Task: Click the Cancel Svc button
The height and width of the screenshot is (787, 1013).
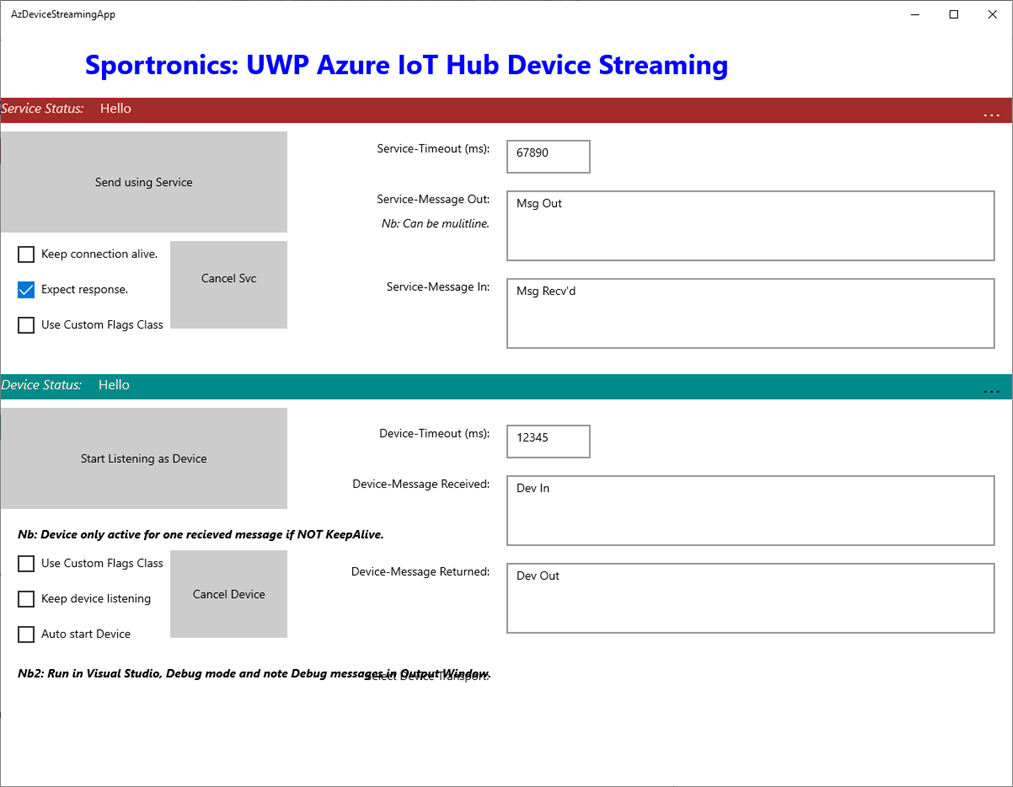Action: (228, 284)
